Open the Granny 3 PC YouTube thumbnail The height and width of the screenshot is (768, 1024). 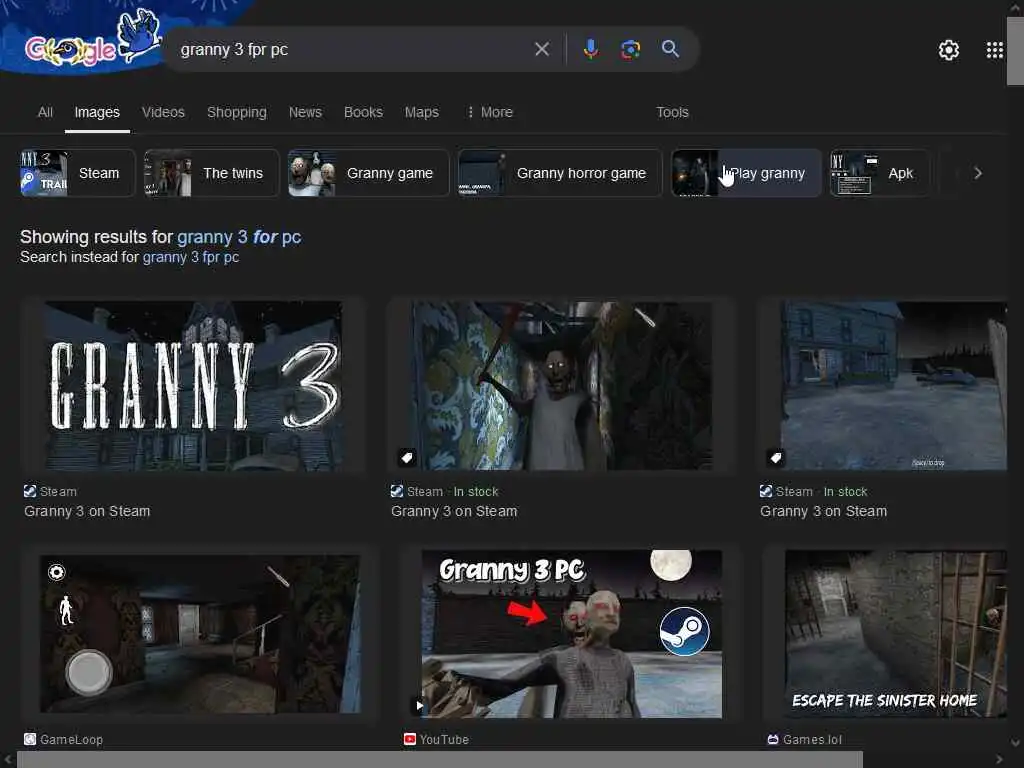pos(571,633)
